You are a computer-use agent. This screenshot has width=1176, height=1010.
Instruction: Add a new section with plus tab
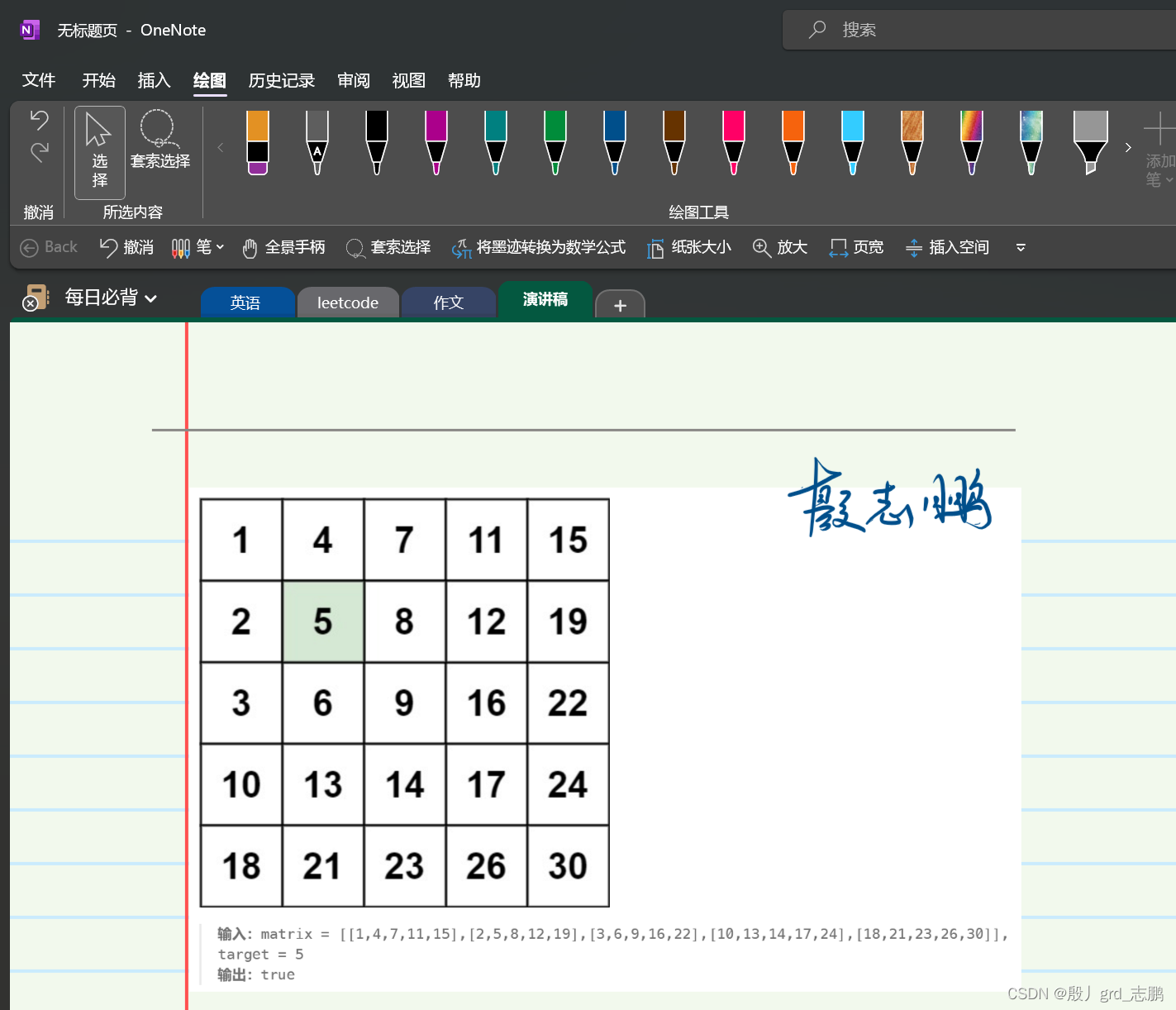point(620,306)
